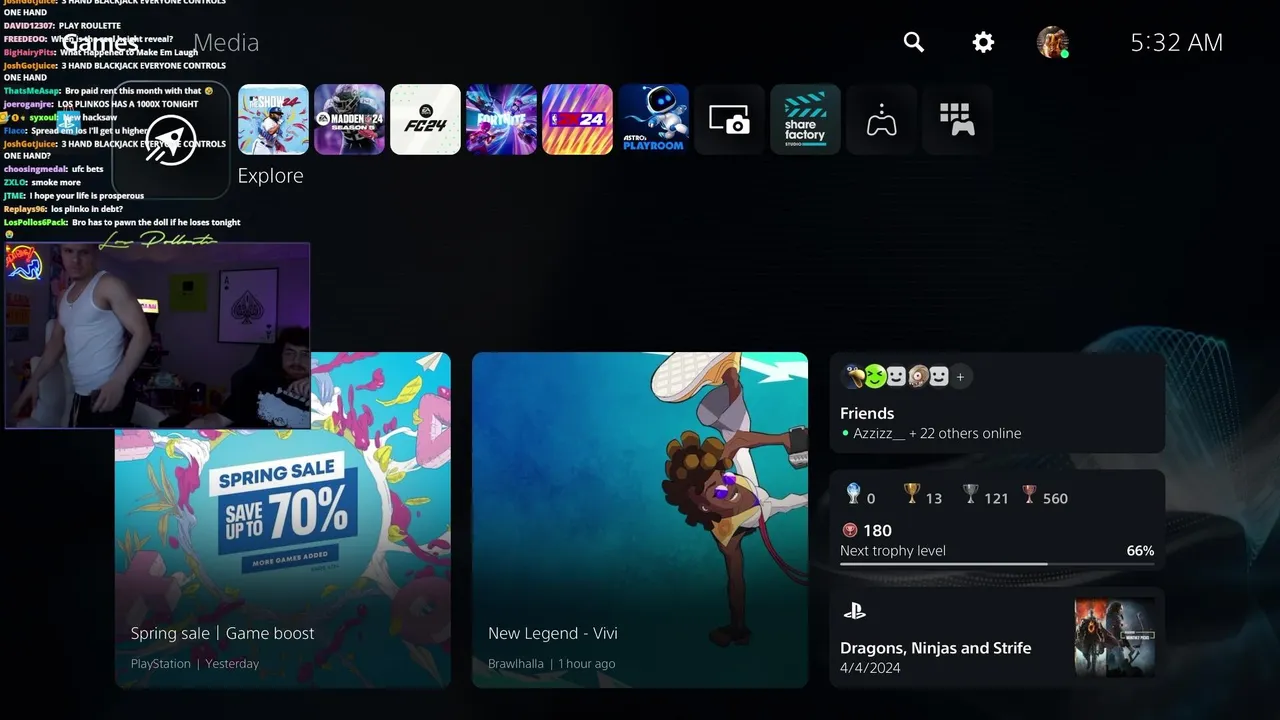The width and height of the screenshot is (1280, 720).
Task: Switch to the Games tab
Action: 100,42
